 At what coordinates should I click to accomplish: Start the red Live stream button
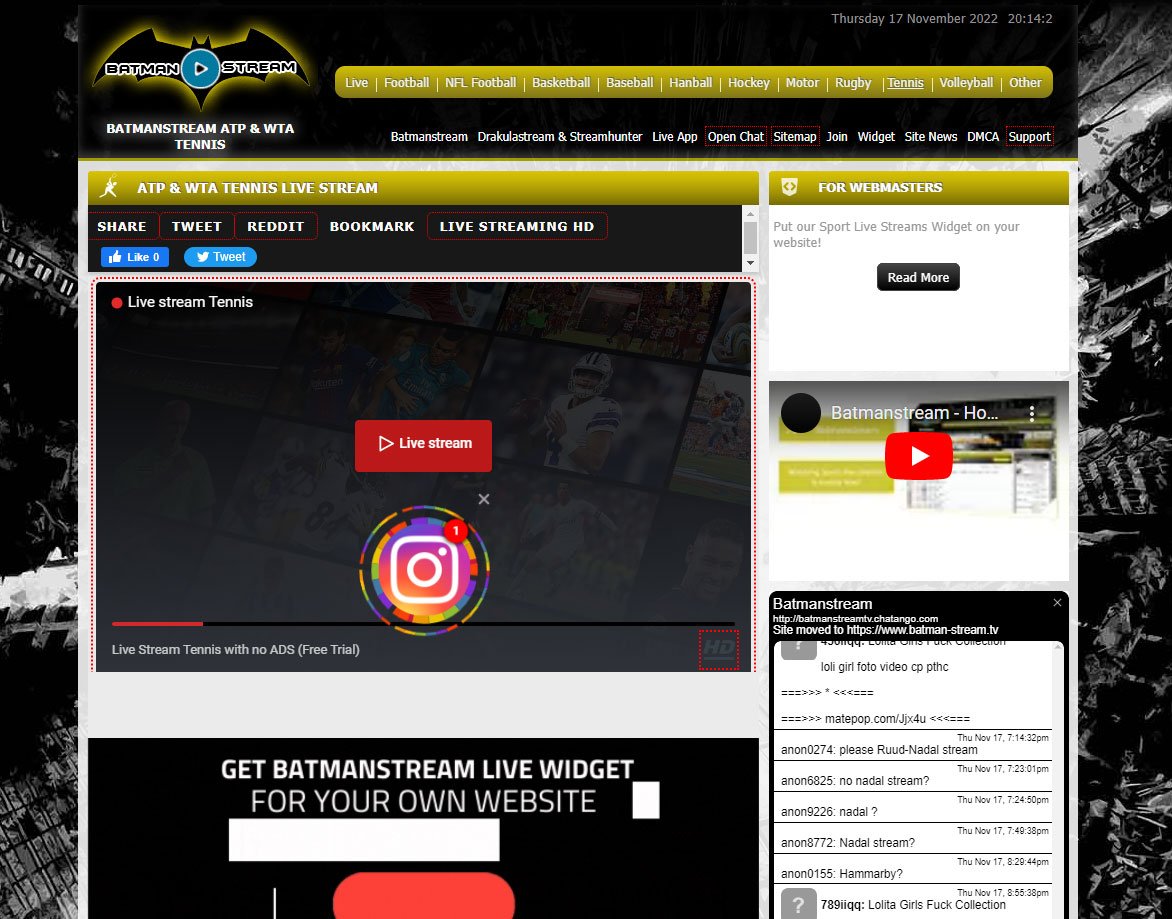click(423, 445)
